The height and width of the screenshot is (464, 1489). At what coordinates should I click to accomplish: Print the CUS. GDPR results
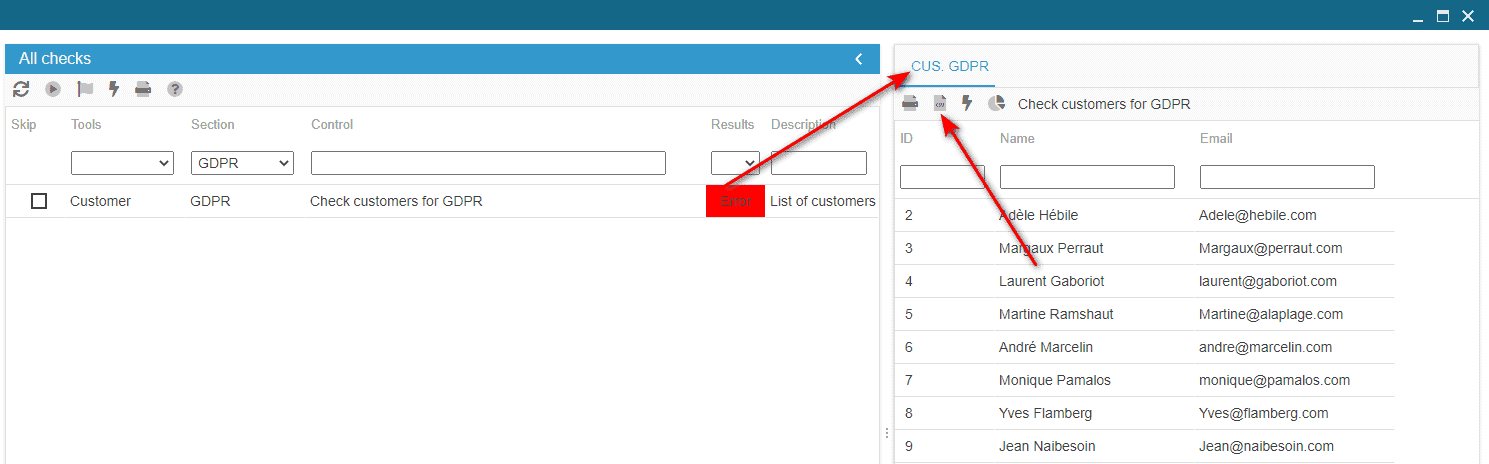coord(910,103)
